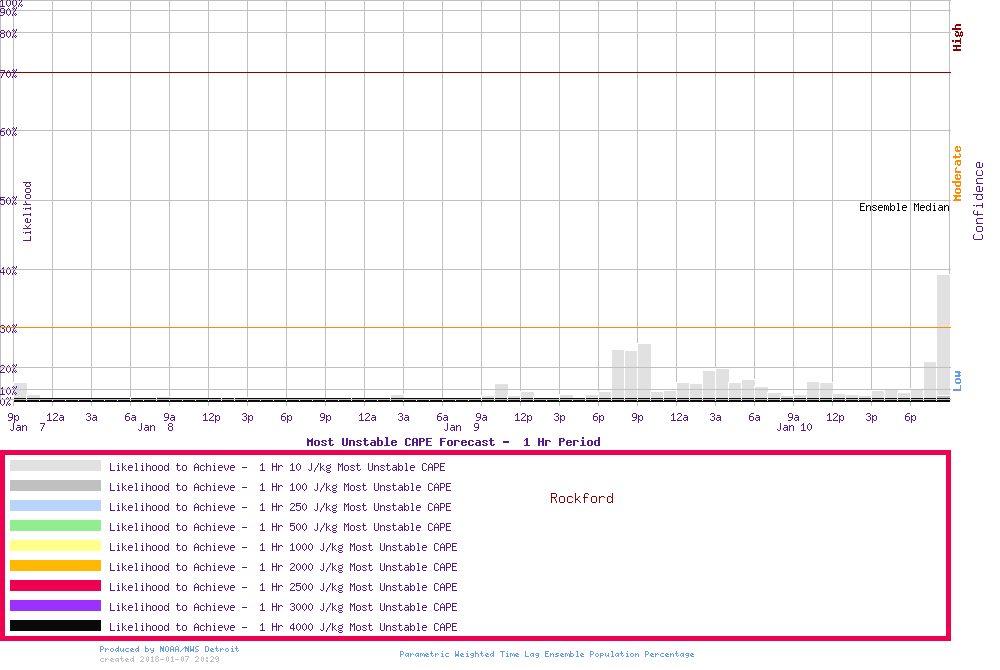Select the yellow 1000 J/kg legend swatch
The width and height of the screenshot is (1000, 670).
[55, 546]
